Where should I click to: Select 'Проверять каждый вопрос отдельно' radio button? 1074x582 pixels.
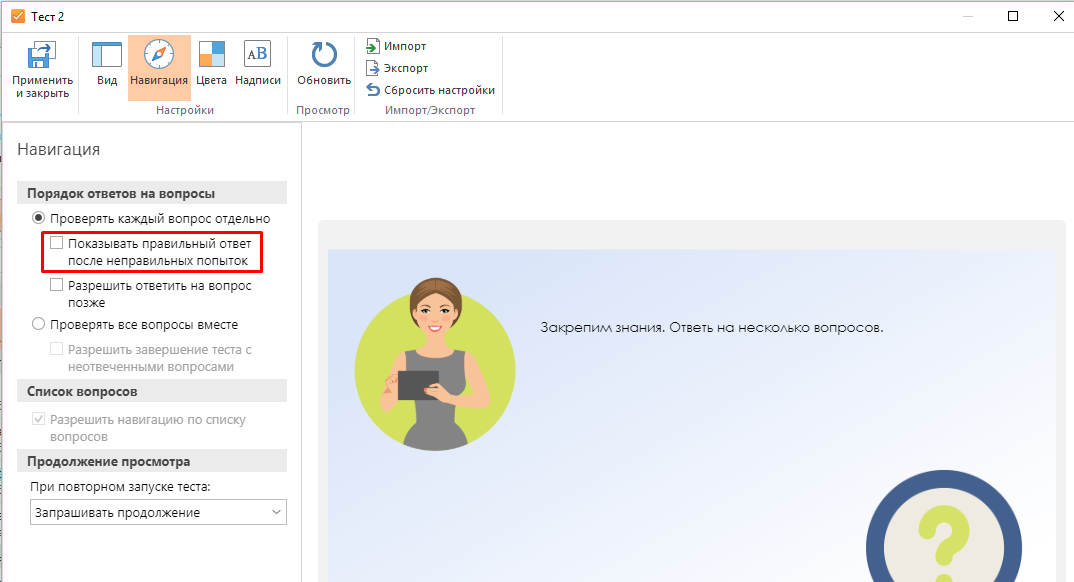pyautogui.click(x=39, y=218)
